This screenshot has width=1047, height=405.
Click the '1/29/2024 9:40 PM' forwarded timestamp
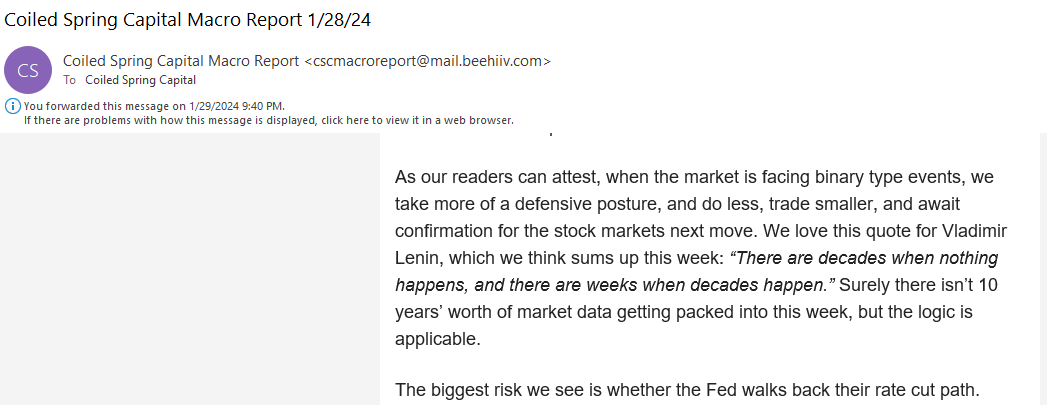click(237, 106)
